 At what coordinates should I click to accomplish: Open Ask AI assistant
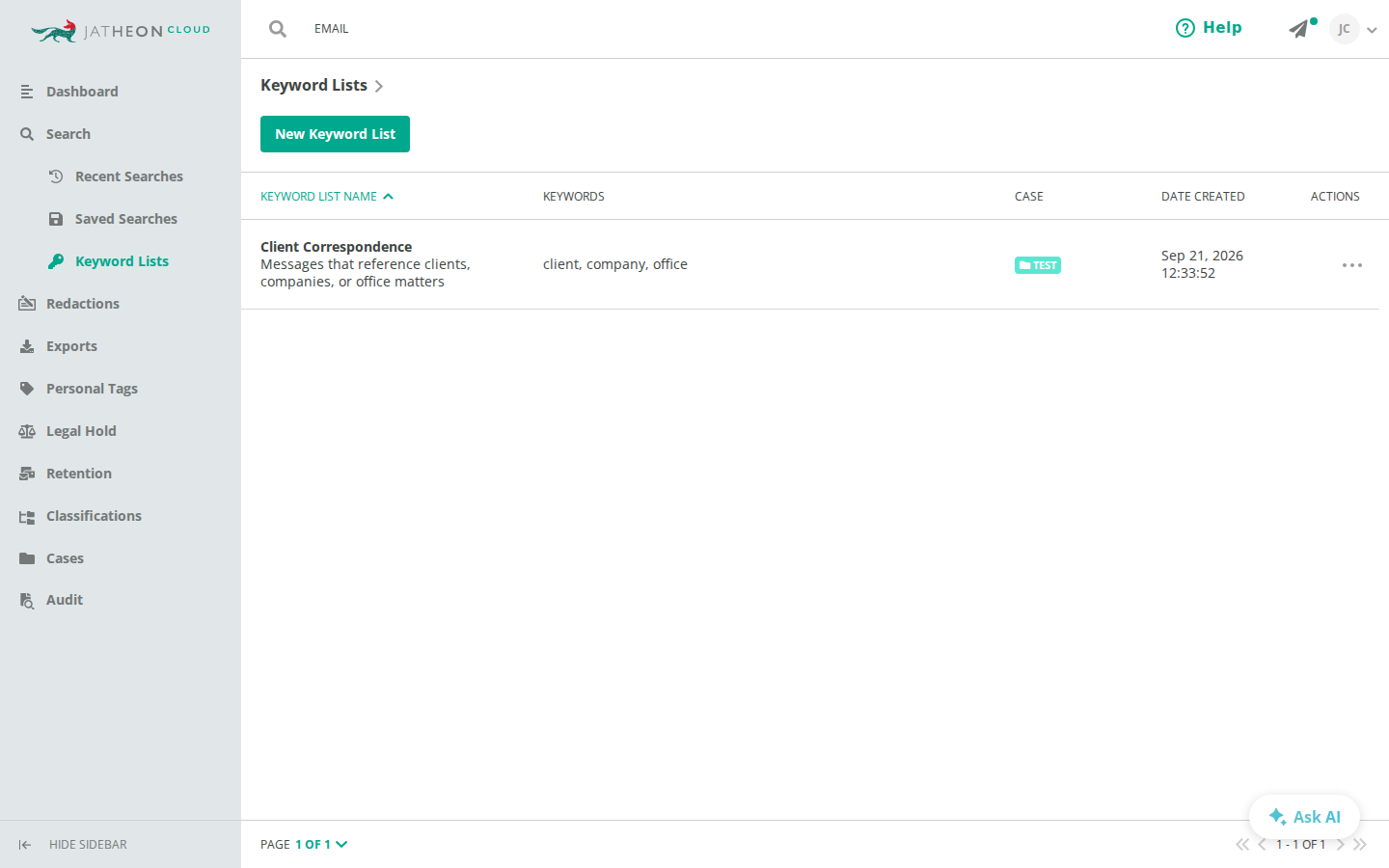pyautogui.click(x=1304, y=817)
